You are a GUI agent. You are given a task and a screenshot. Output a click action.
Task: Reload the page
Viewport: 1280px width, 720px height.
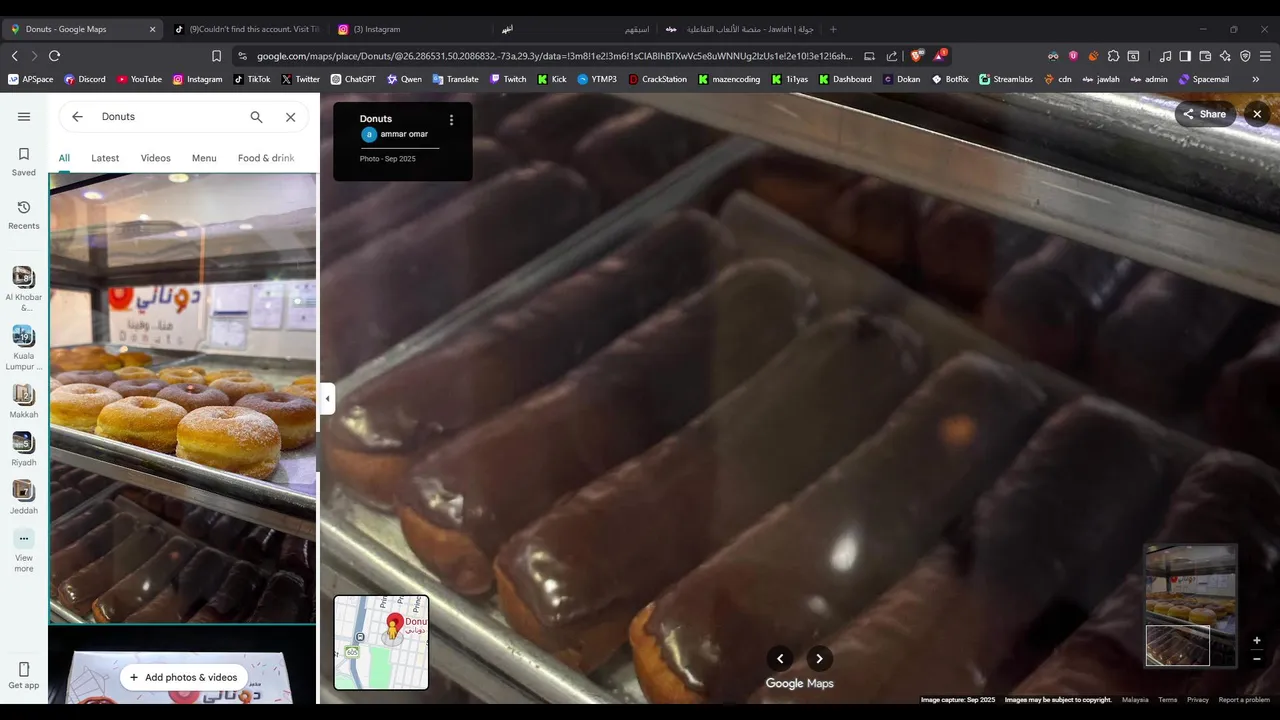click(54, 56)
